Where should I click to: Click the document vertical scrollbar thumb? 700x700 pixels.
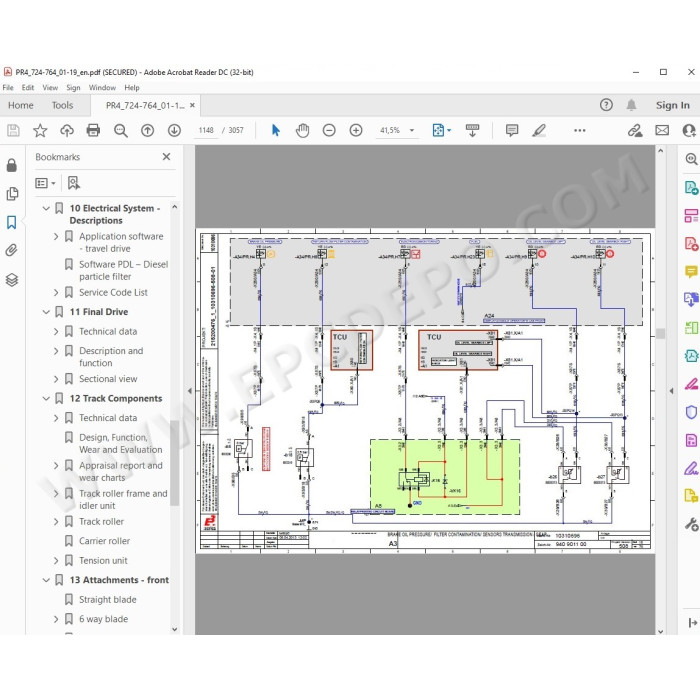[x=660, y=333]
